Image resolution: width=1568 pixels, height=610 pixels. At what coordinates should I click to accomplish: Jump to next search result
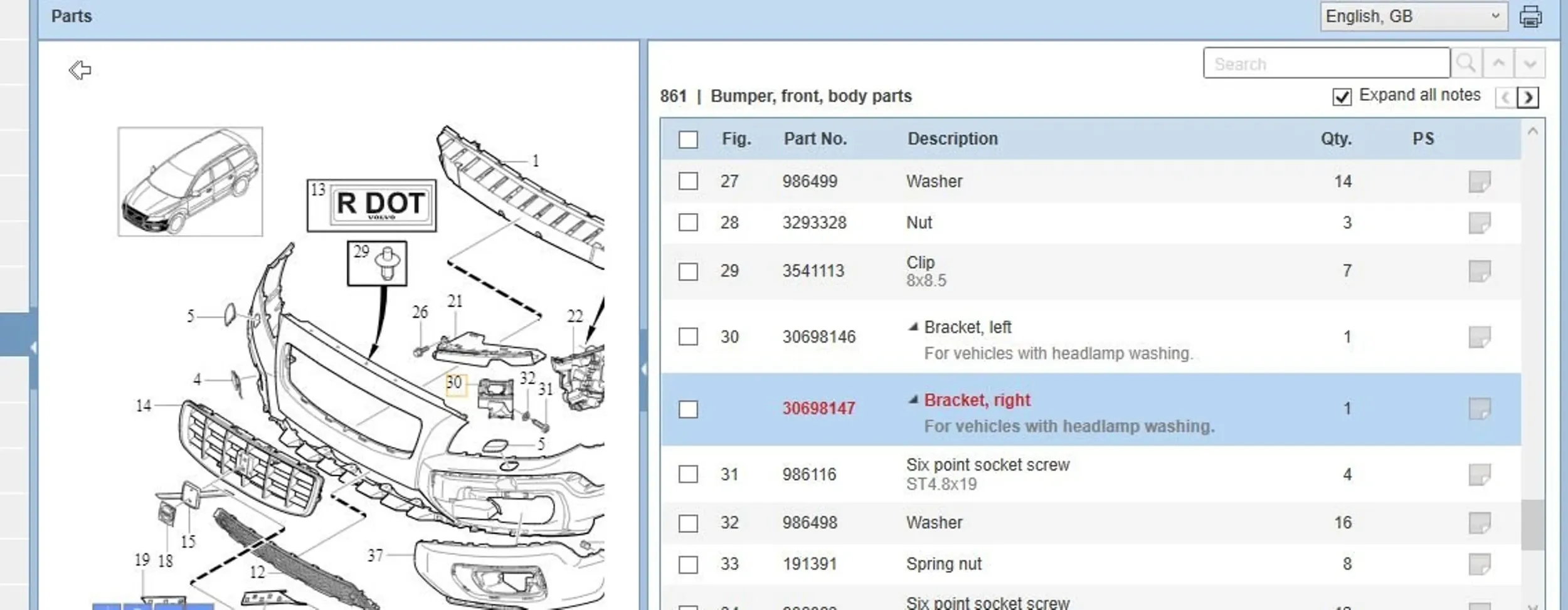coord(1530,63)
